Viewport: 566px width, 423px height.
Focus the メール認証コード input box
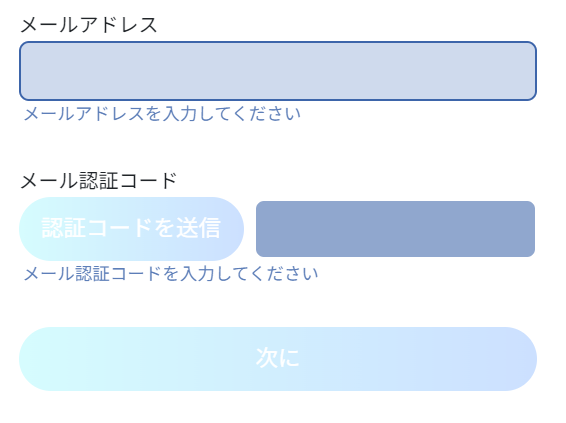pos(395,229)
